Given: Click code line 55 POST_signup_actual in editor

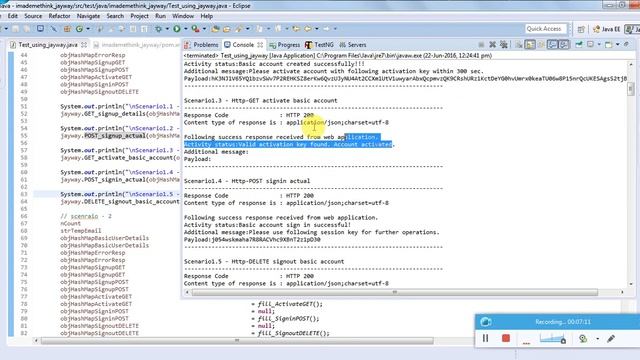Looking at the screenshot, I should [120, 136].
